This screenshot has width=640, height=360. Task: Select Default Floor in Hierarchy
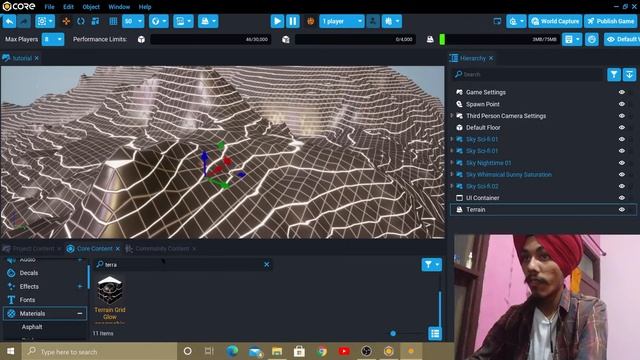click(483, 127)
